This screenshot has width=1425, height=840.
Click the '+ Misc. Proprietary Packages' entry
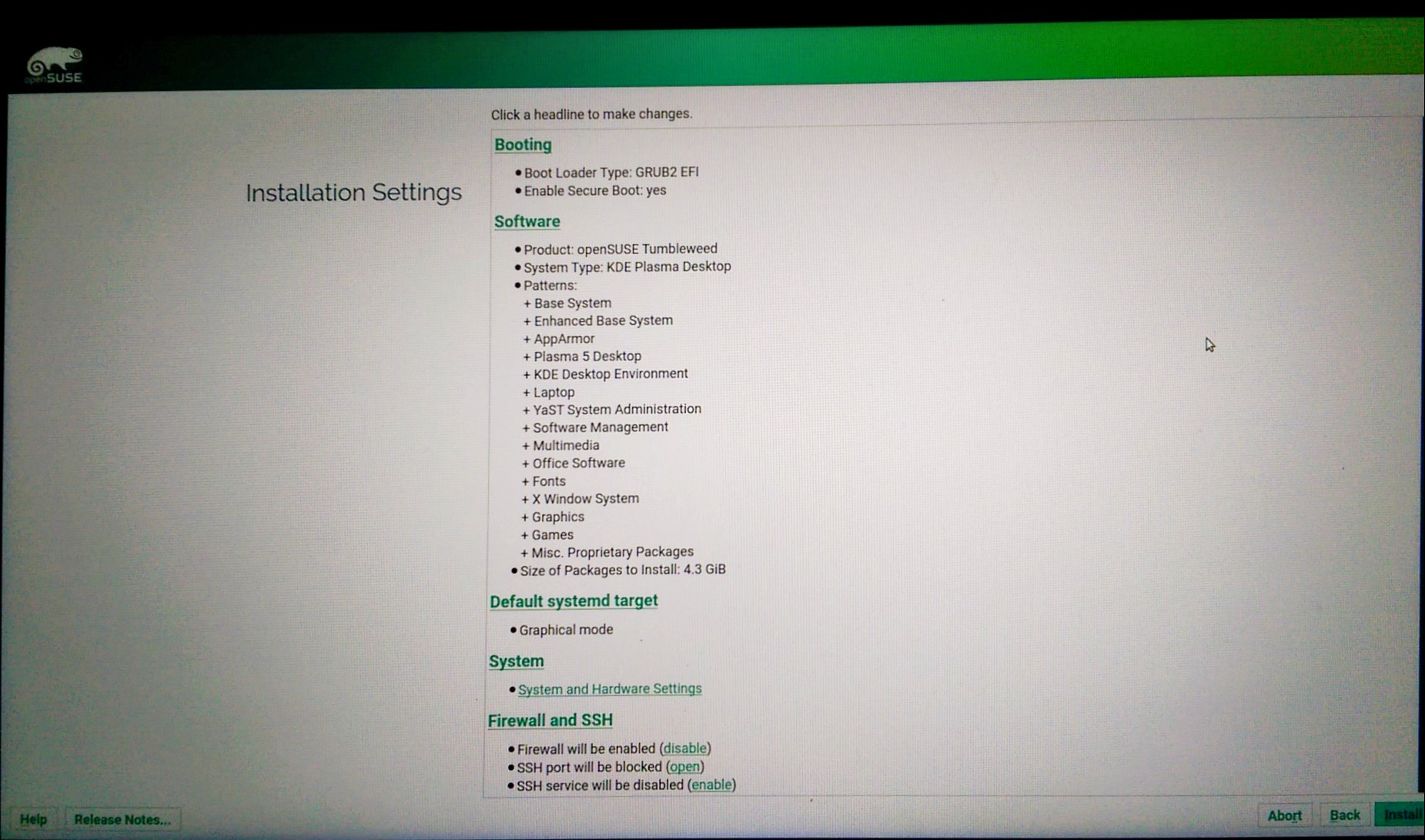coord(607,552)
